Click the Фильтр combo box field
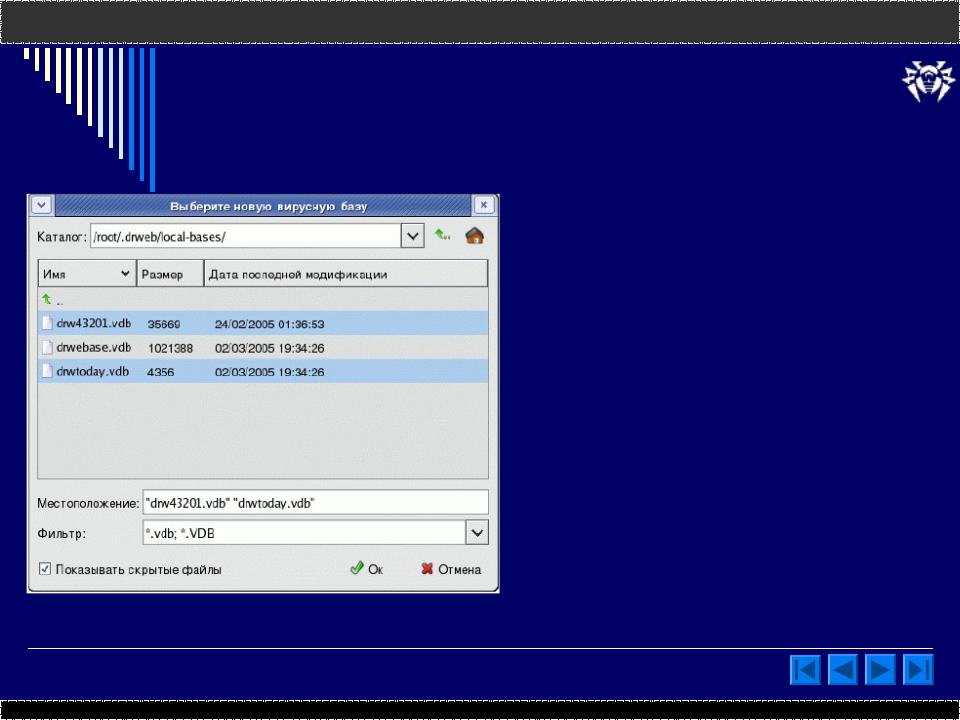 pos(304,533)
